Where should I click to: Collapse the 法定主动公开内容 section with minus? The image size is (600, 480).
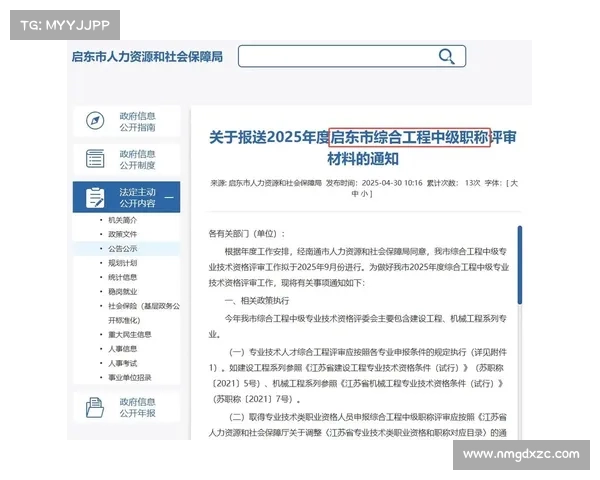169,197
